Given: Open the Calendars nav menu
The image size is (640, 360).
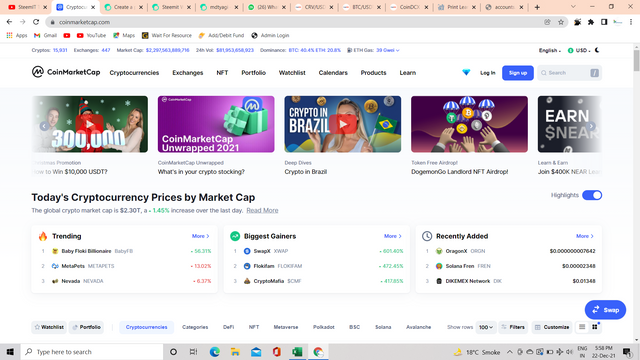Looking at the screenshot, I should click(333, 73).
